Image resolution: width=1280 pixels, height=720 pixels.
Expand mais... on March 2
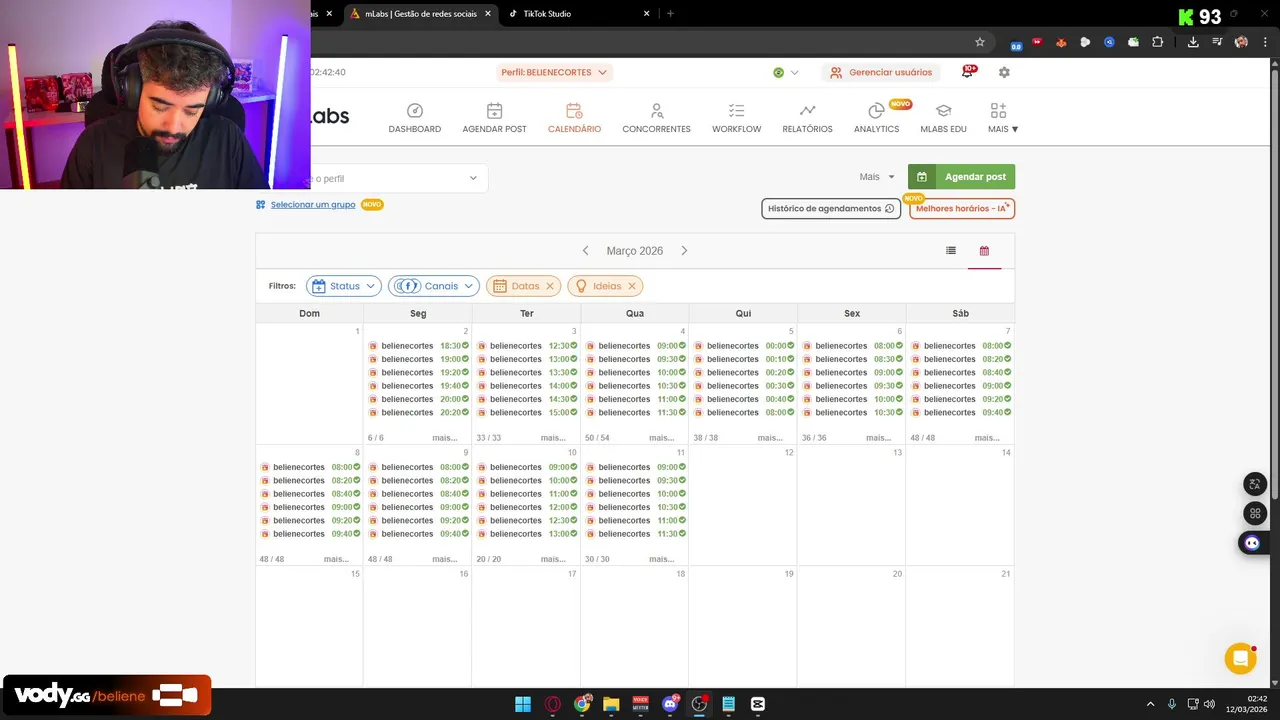[444, 438]
